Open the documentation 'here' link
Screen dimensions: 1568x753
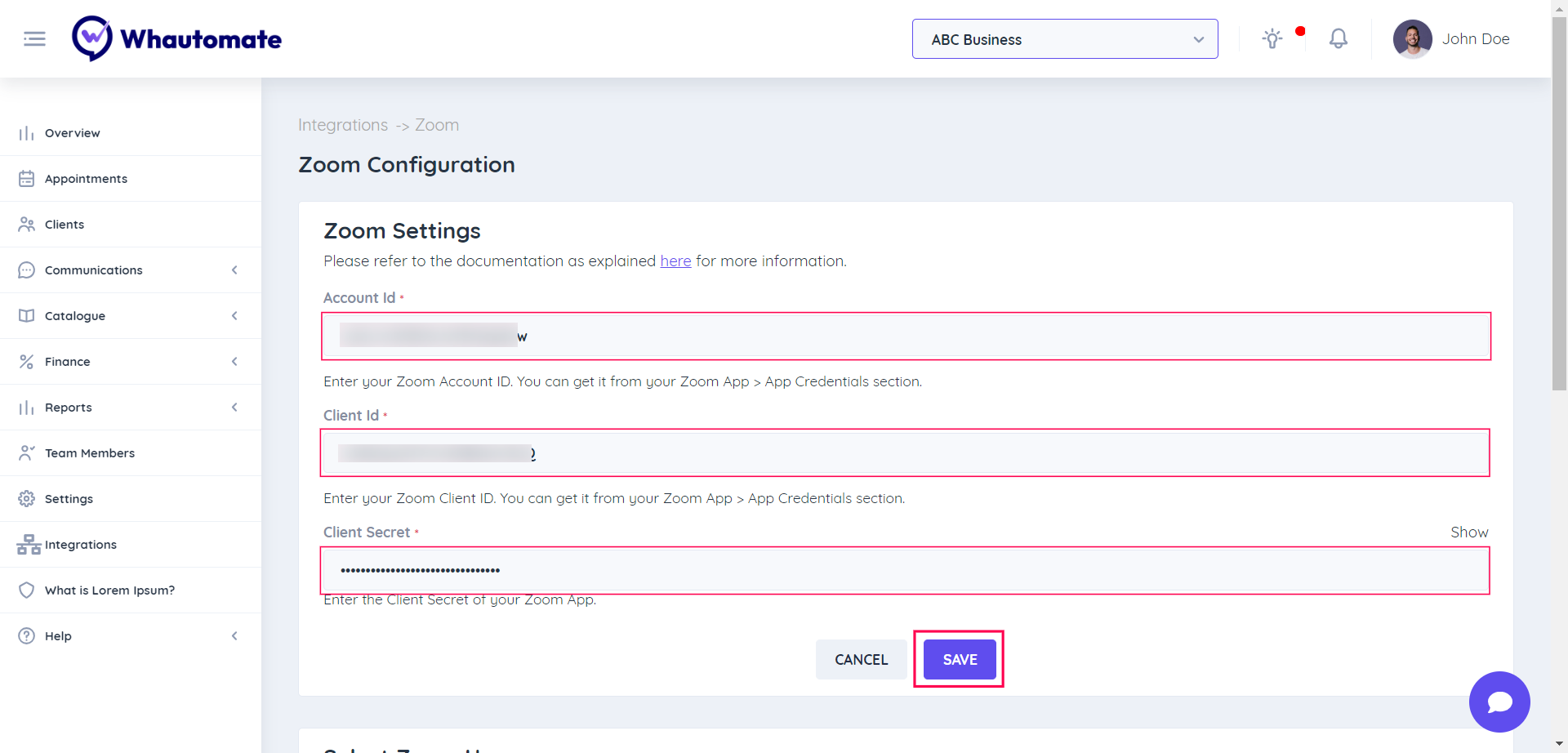tap(675, 261)
